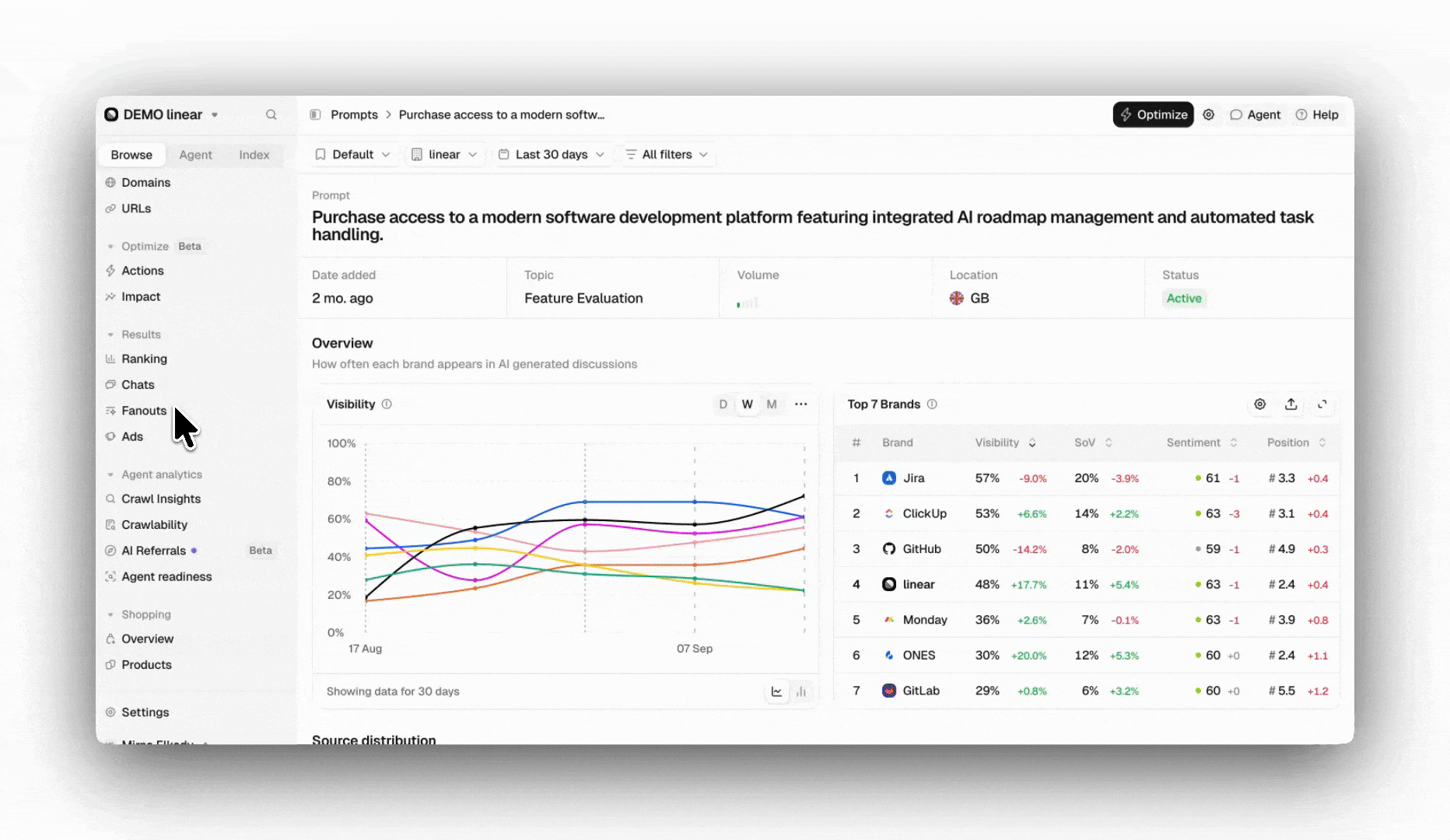1450x840 pixels.
Task: Sort table by SoV column
Action: (x=1093, y=443)
